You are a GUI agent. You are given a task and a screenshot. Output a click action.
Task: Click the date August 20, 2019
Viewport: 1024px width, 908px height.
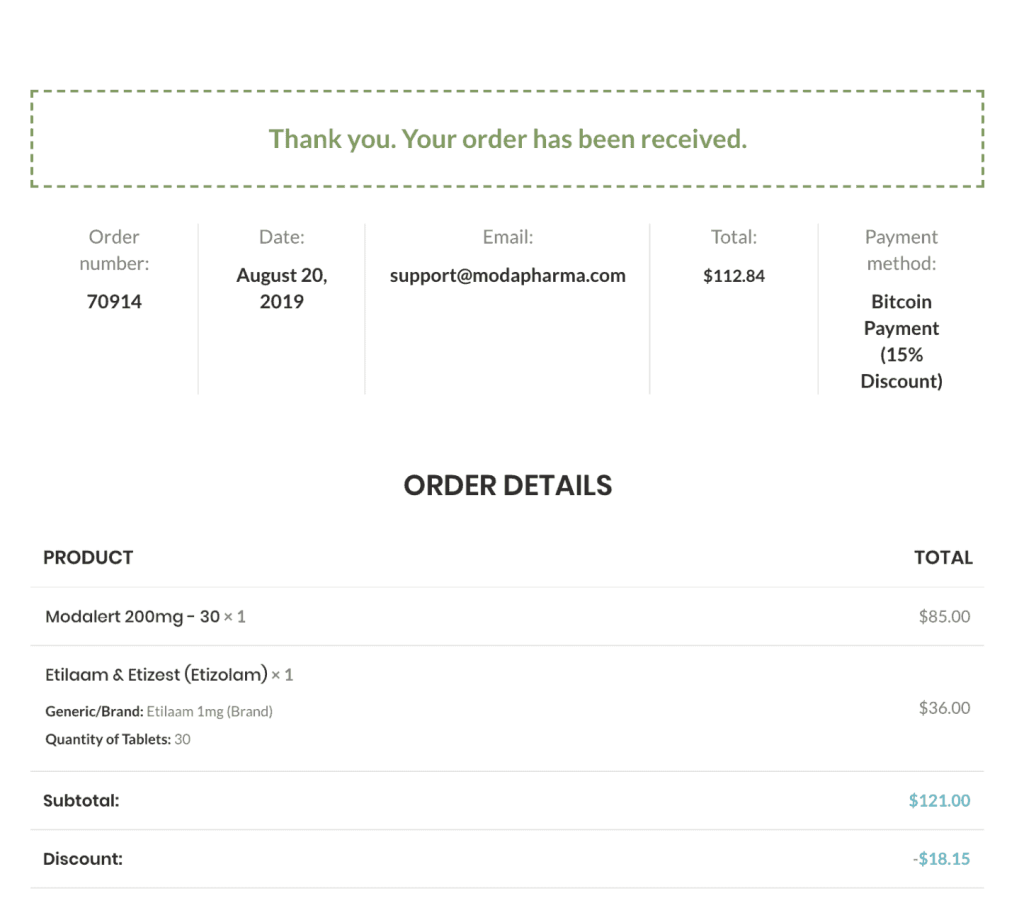click(281, 288)
